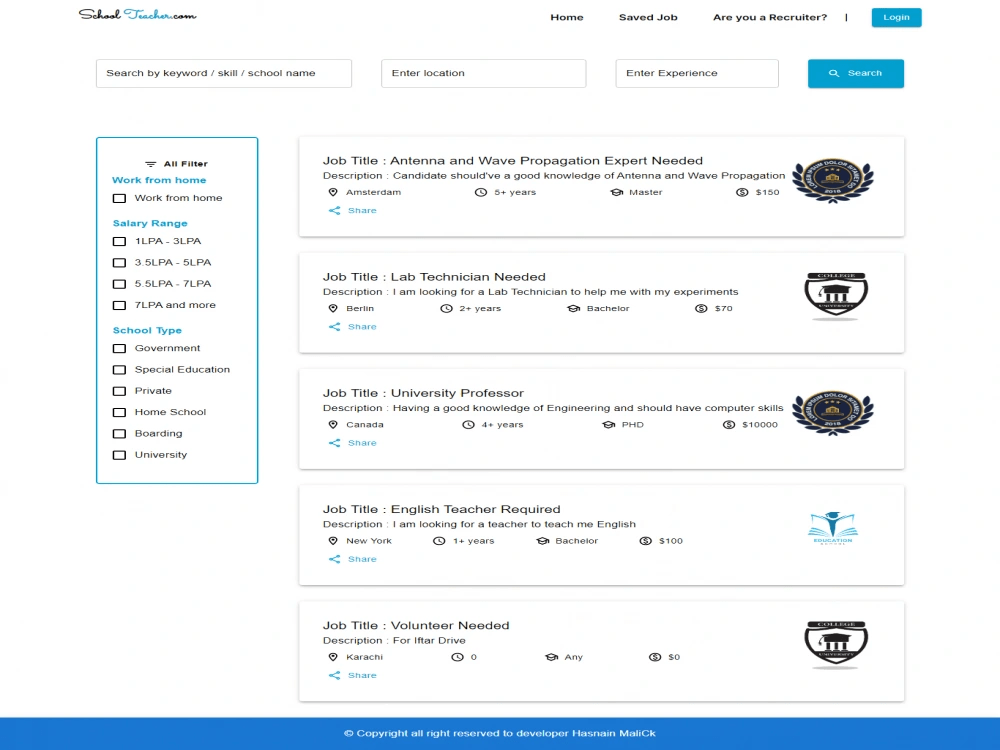Check the 1LPA - 3LPA salary range
1000x750 pixels.
pyautogui.click(x=119, y=241)
